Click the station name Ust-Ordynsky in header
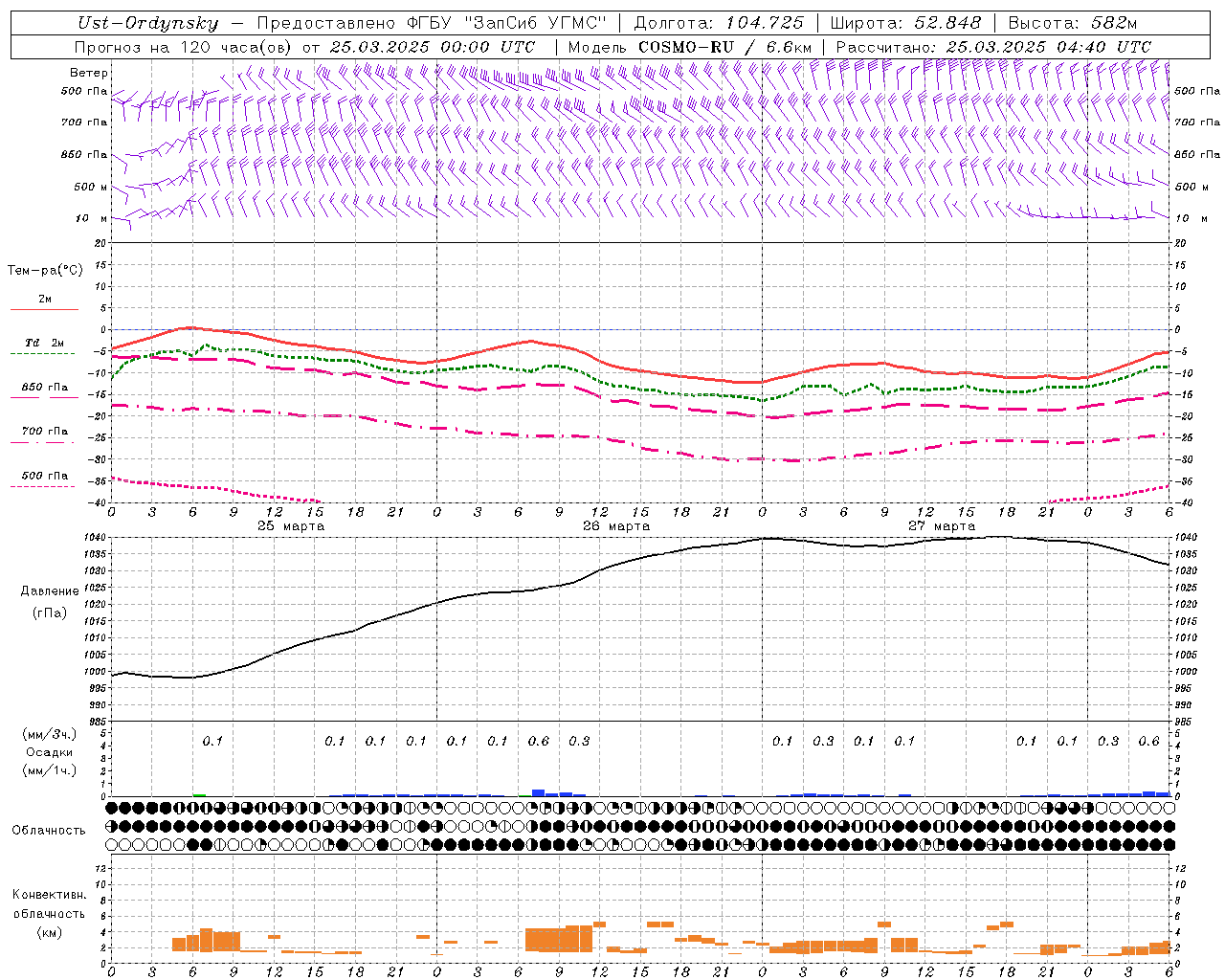Viewport: 1225px width, 980px height. click(148, 24)
